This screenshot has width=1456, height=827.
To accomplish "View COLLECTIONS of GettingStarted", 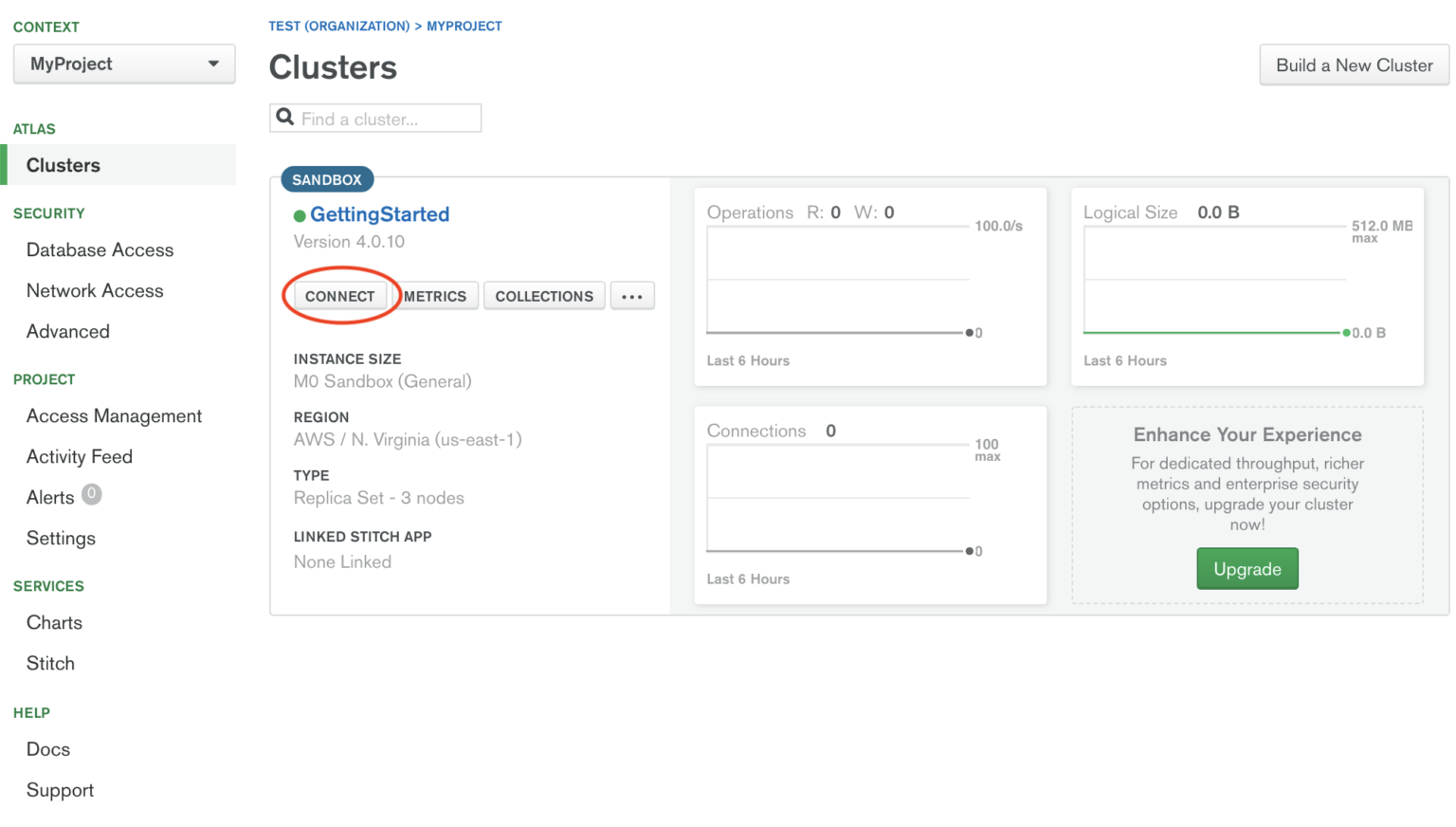I will click(544, 296).
